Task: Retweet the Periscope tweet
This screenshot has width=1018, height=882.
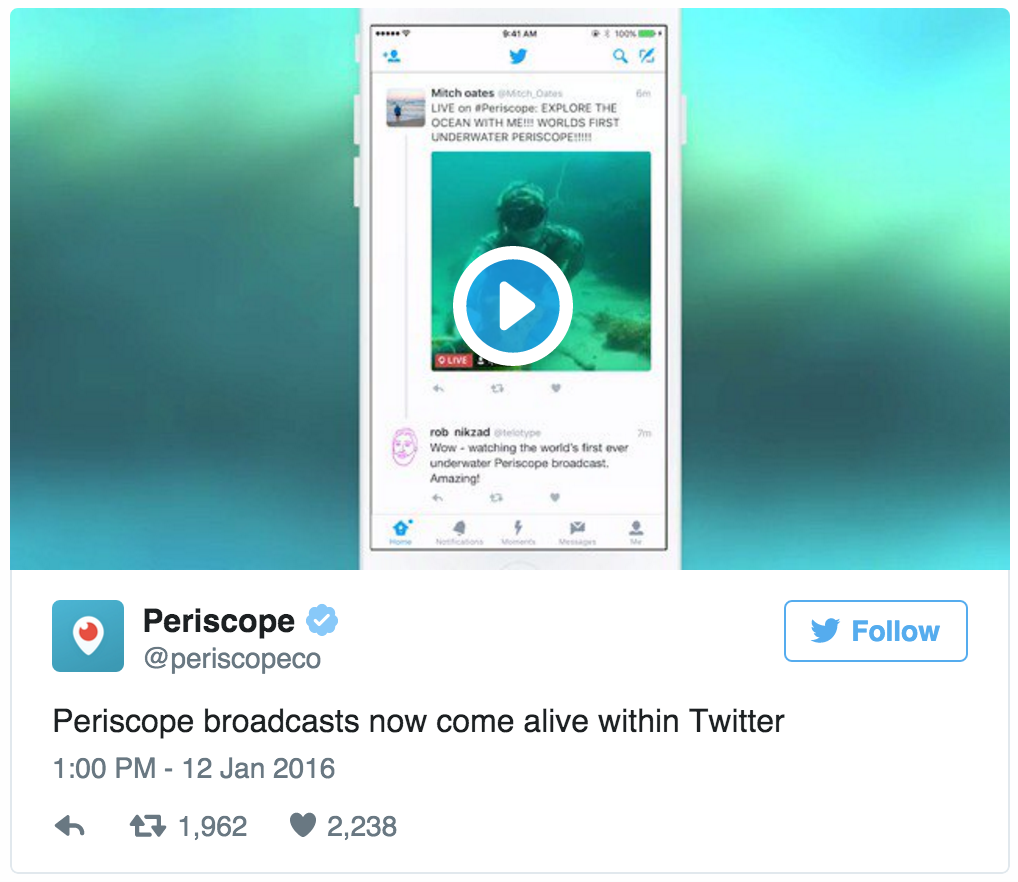Action: point(148,826)
